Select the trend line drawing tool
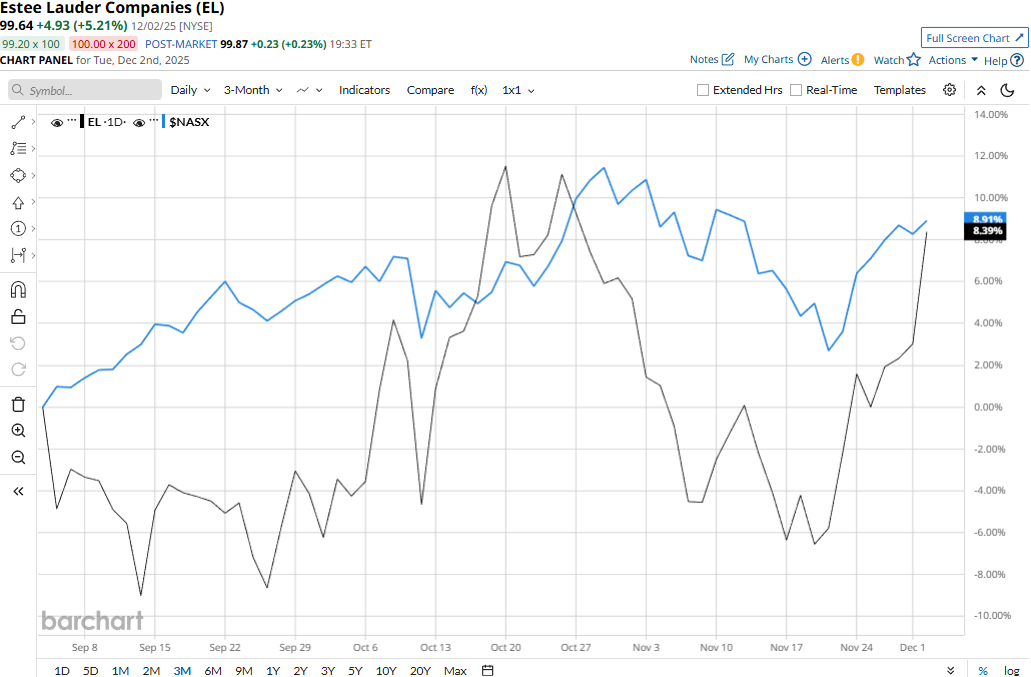The height and width of the screenshot is (677, 1031). click(18, 122)
